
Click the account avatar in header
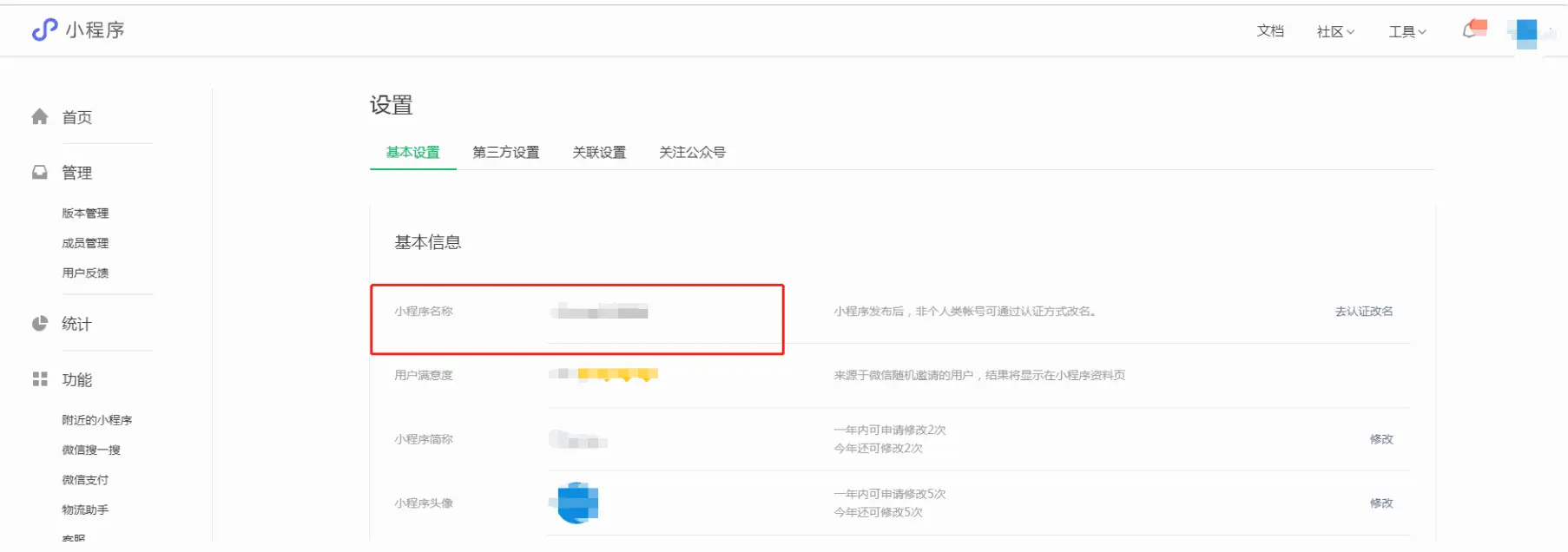(x=1526, y=32)
